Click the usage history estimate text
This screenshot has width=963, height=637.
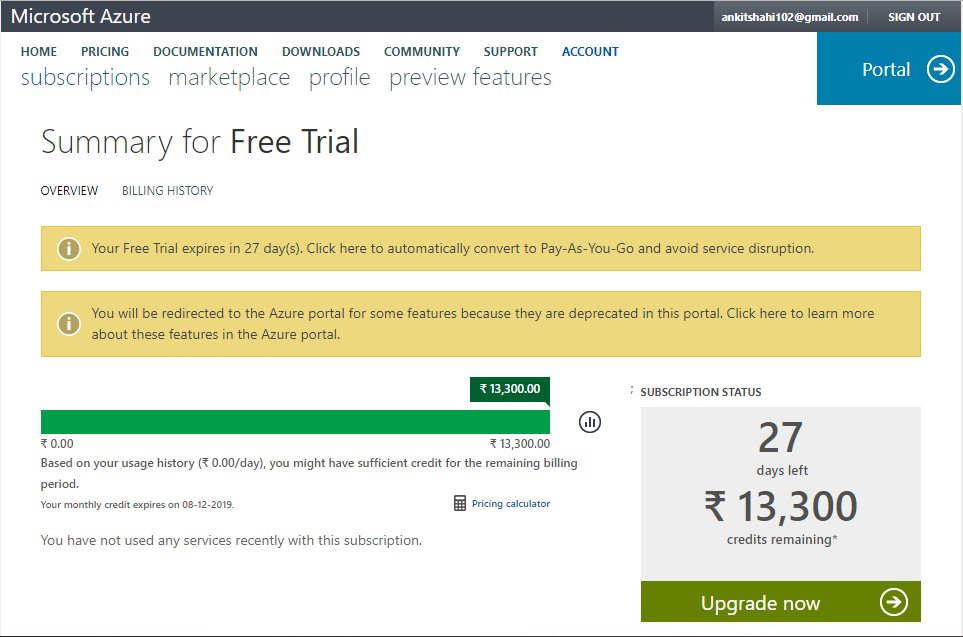pyautogui.click(x=309, y=473)
